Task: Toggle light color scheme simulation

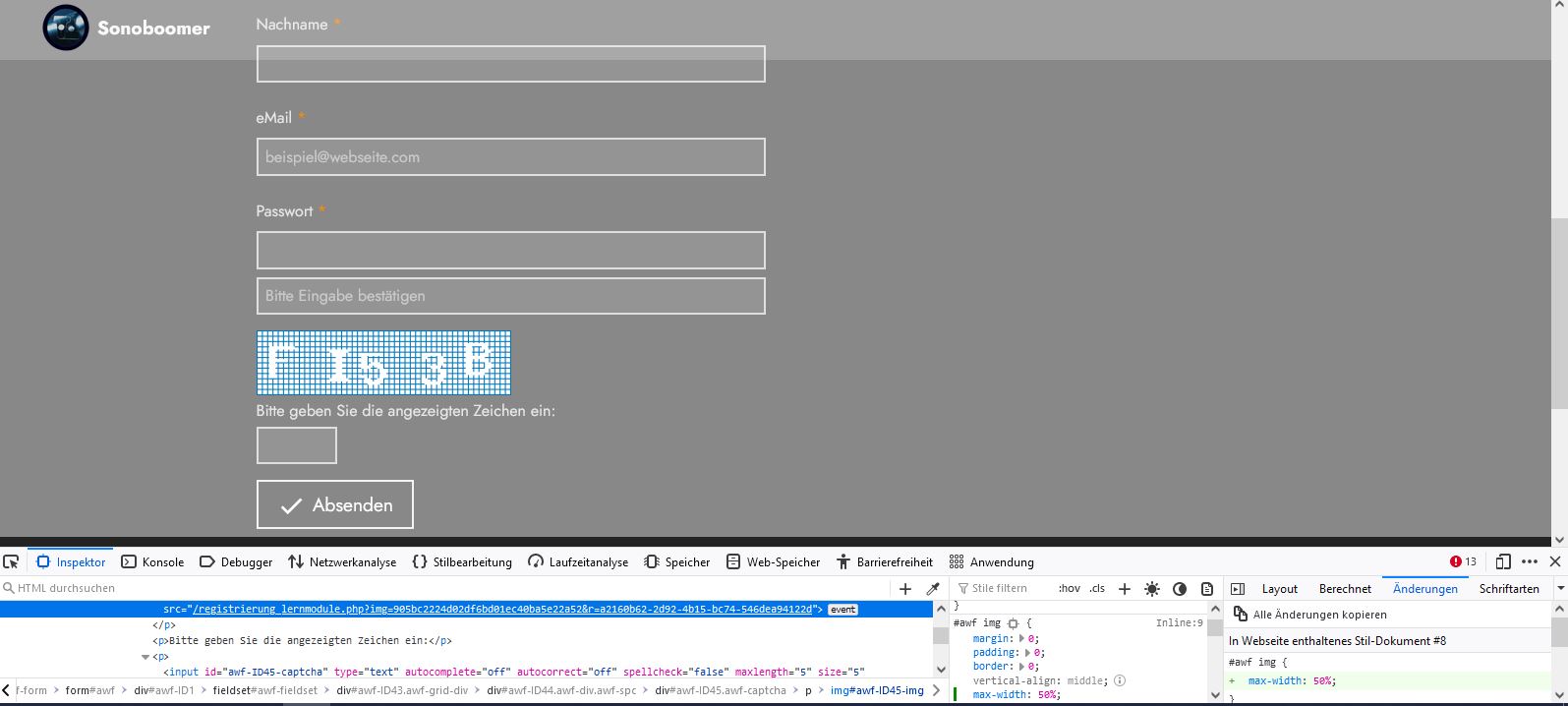Action: click(1152, 589)
